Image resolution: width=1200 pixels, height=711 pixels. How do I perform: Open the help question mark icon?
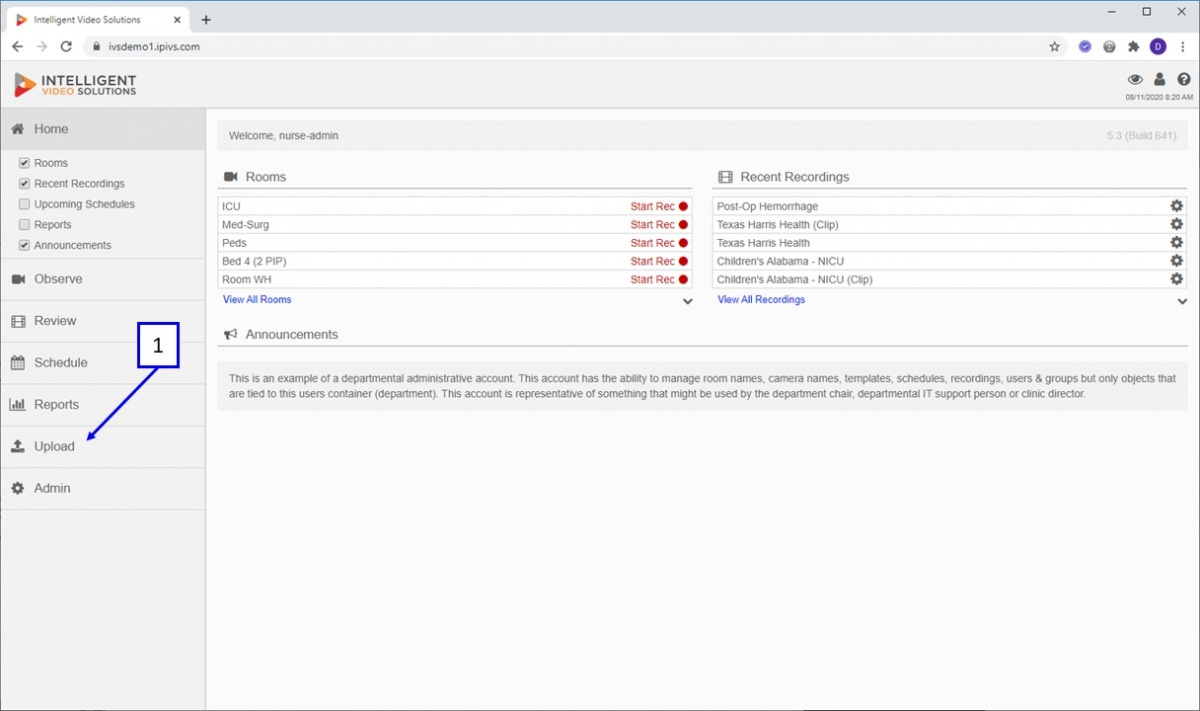coord(1184,79)
